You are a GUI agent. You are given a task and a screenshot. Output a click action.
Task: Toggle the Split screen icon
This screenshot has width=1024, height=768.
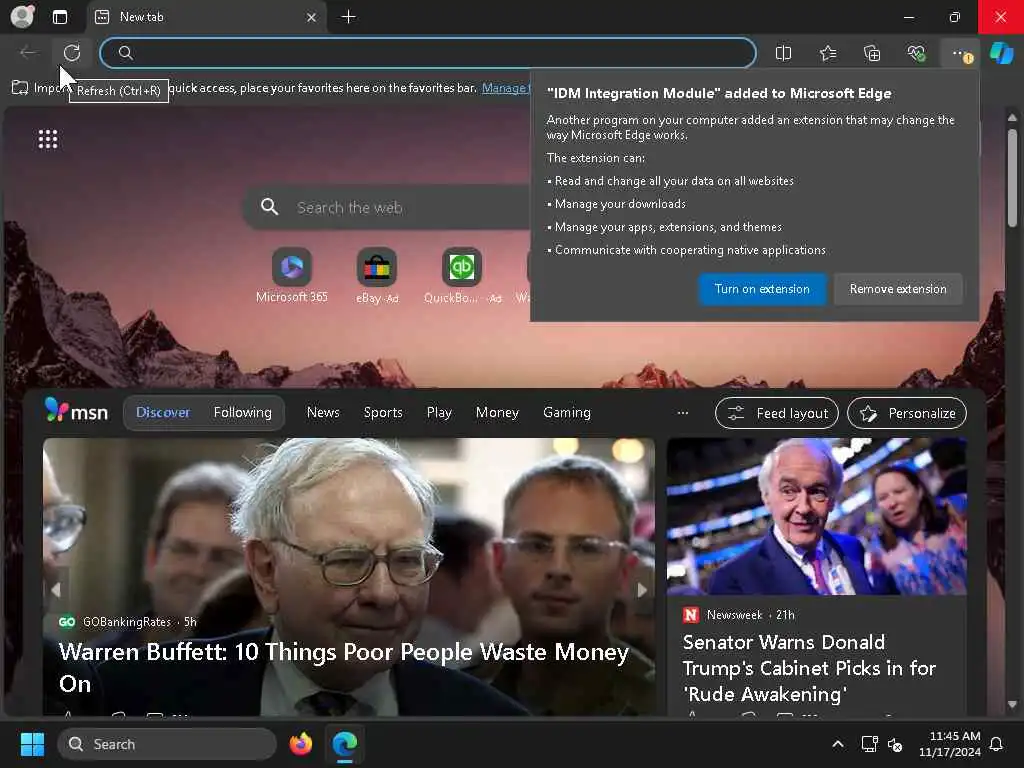point(783,53)
